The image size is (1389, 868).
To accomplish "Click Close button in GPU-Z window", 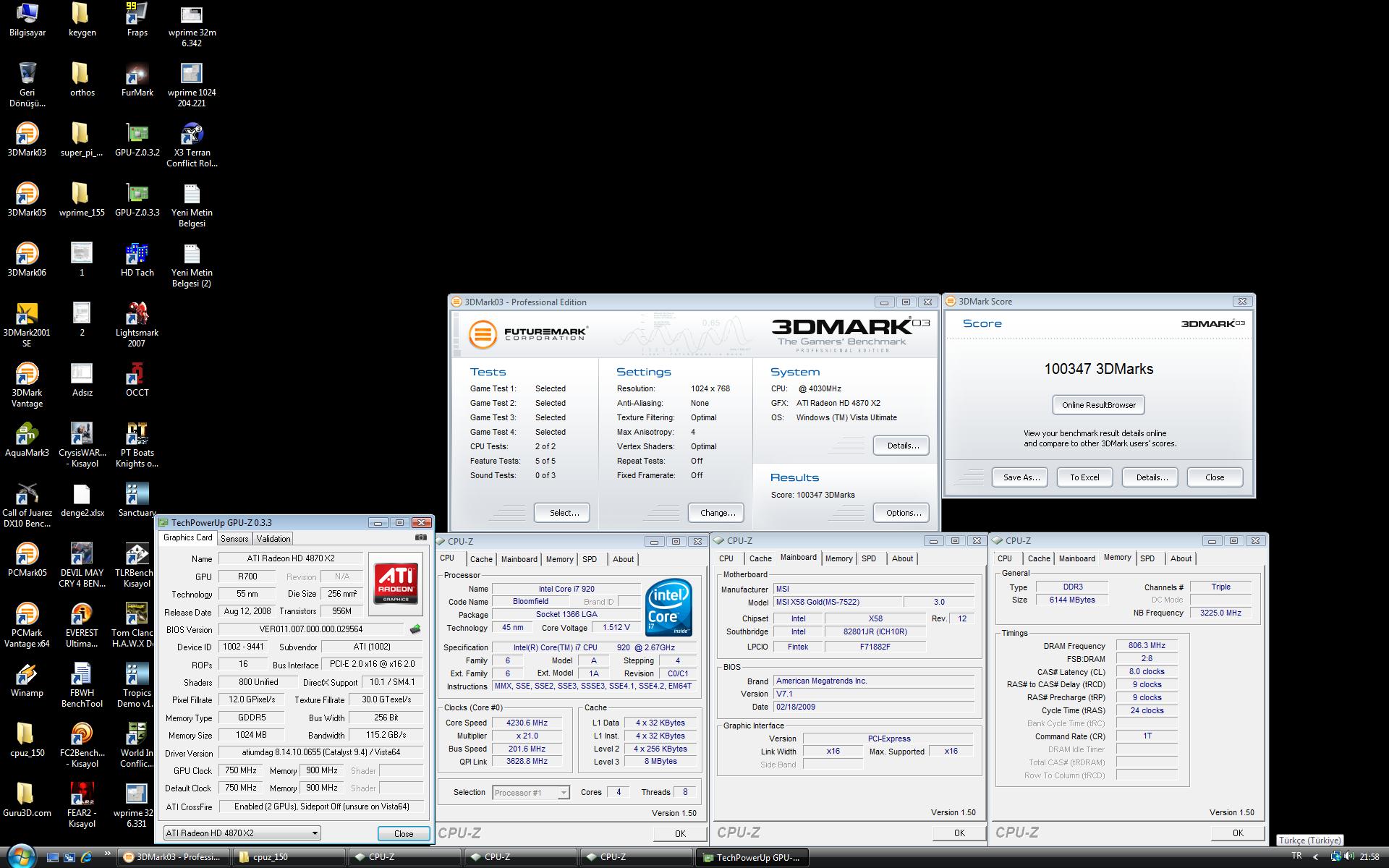I will pyautogui.click(x=404, y=833).
